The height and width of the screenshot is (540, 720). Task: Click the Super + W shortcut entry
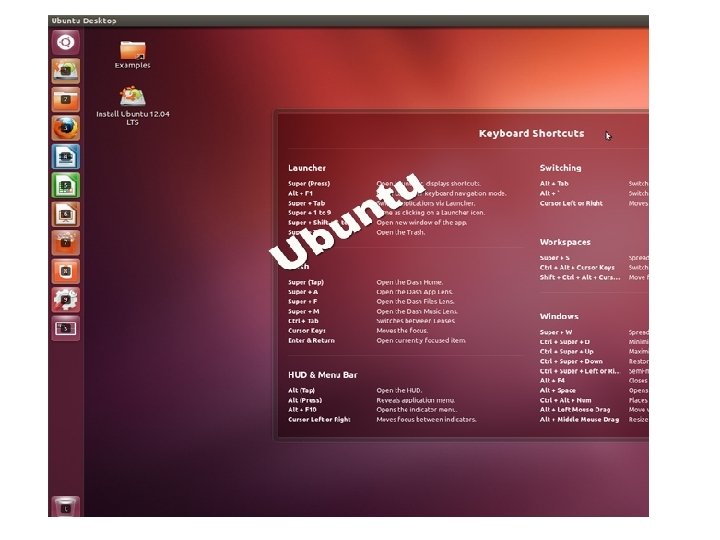coord(556,332)
